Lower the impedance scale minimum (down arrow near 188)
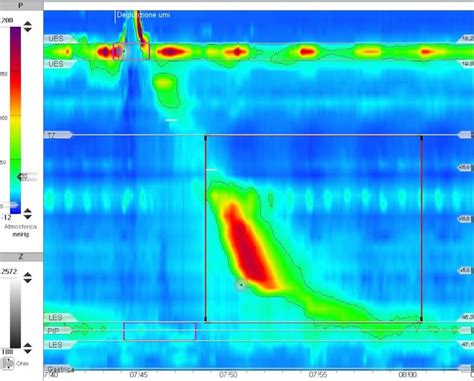 [28, 351]
